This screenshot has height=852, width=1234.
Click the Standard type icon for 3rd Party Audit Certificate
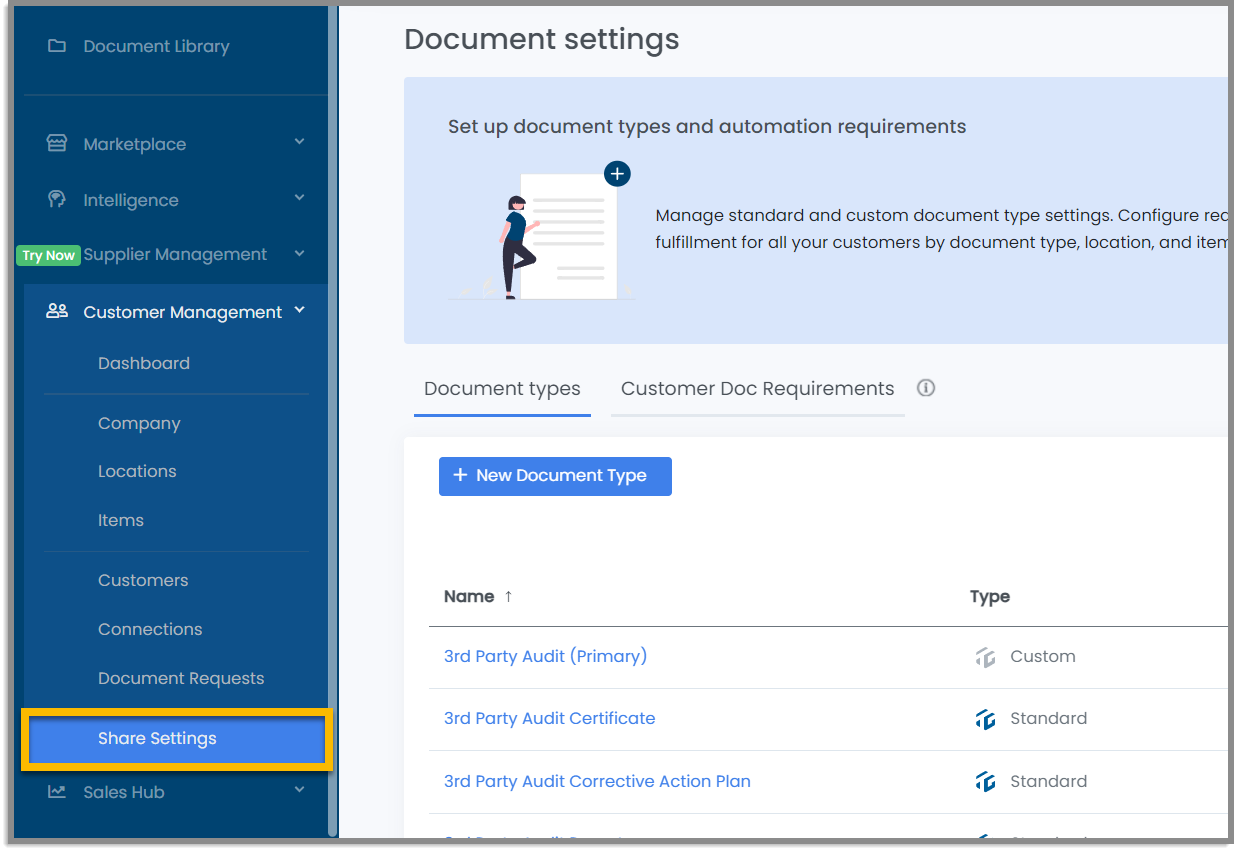(985, 719)
